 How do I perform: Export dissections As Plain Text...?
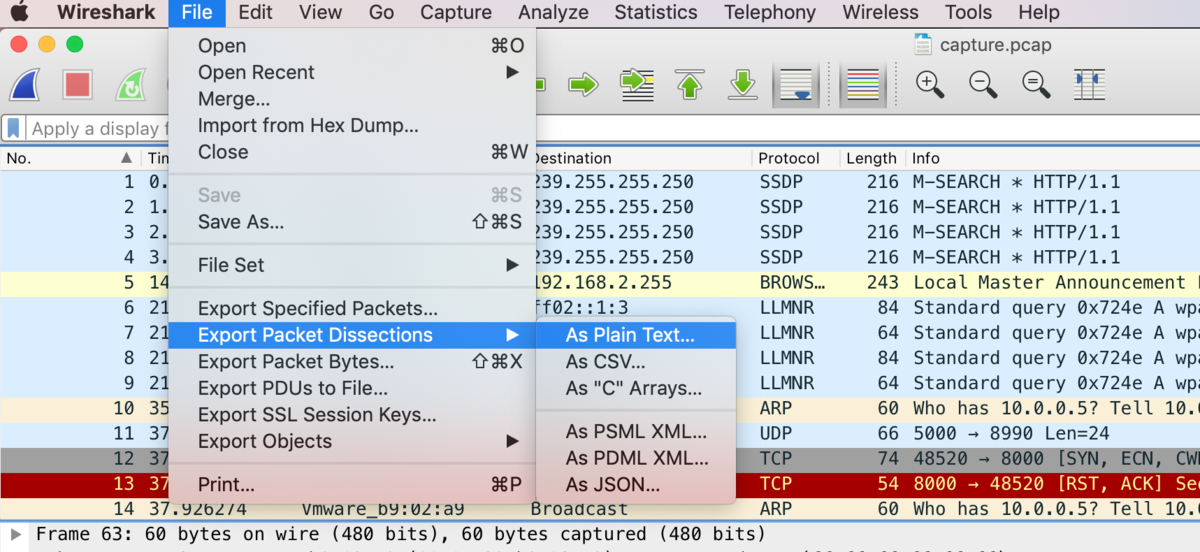point(636,336)
